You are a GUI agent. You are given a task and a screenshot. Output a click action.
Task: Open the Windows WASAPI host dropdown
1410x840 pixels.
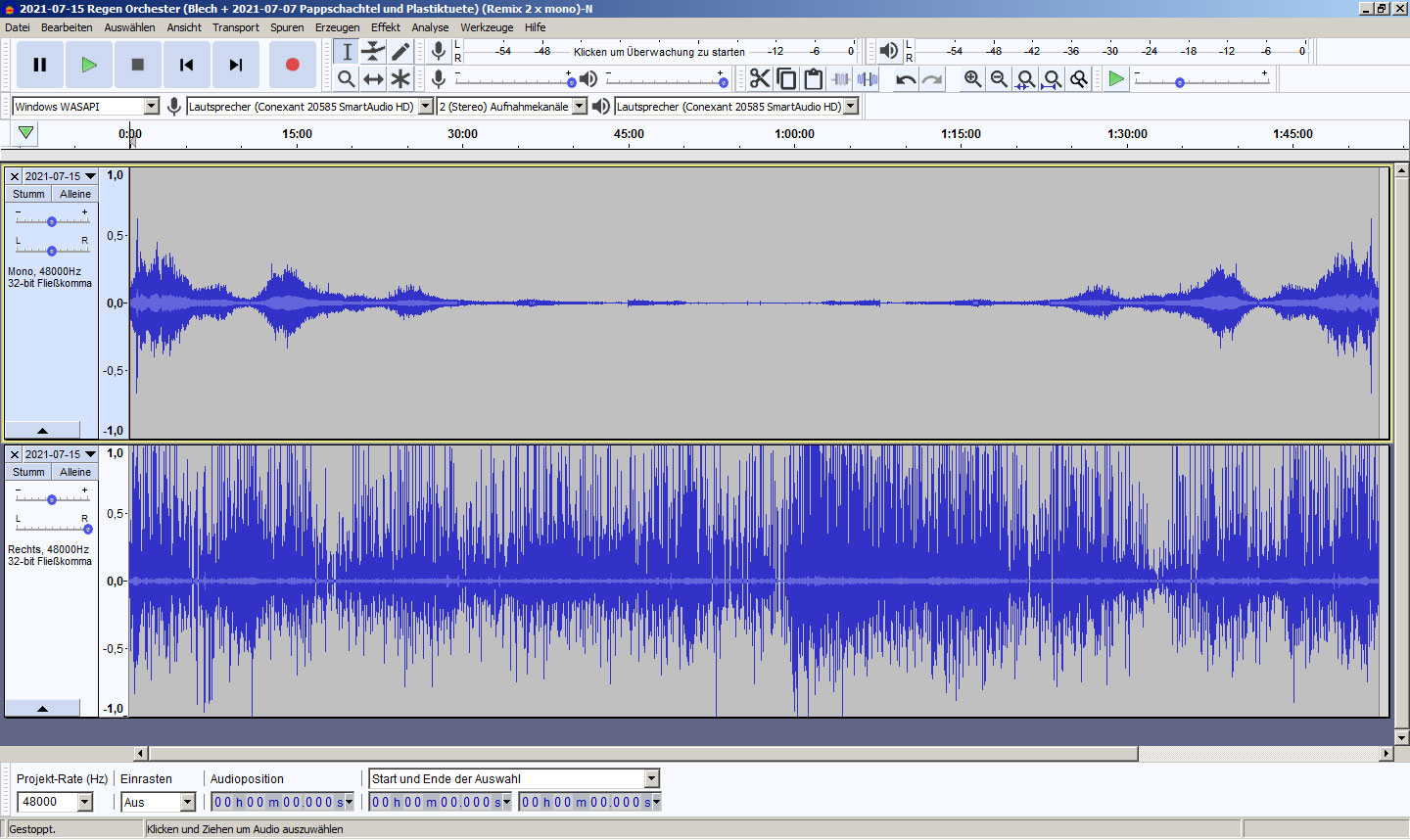[151, 107]
